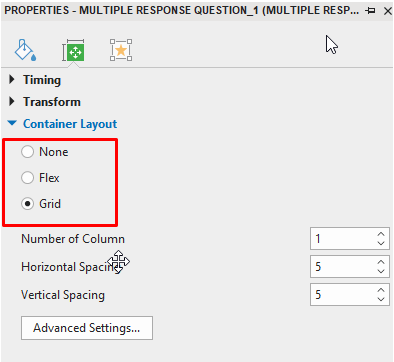Increase Vertical Spacing with up arrow

pos(381,290)
